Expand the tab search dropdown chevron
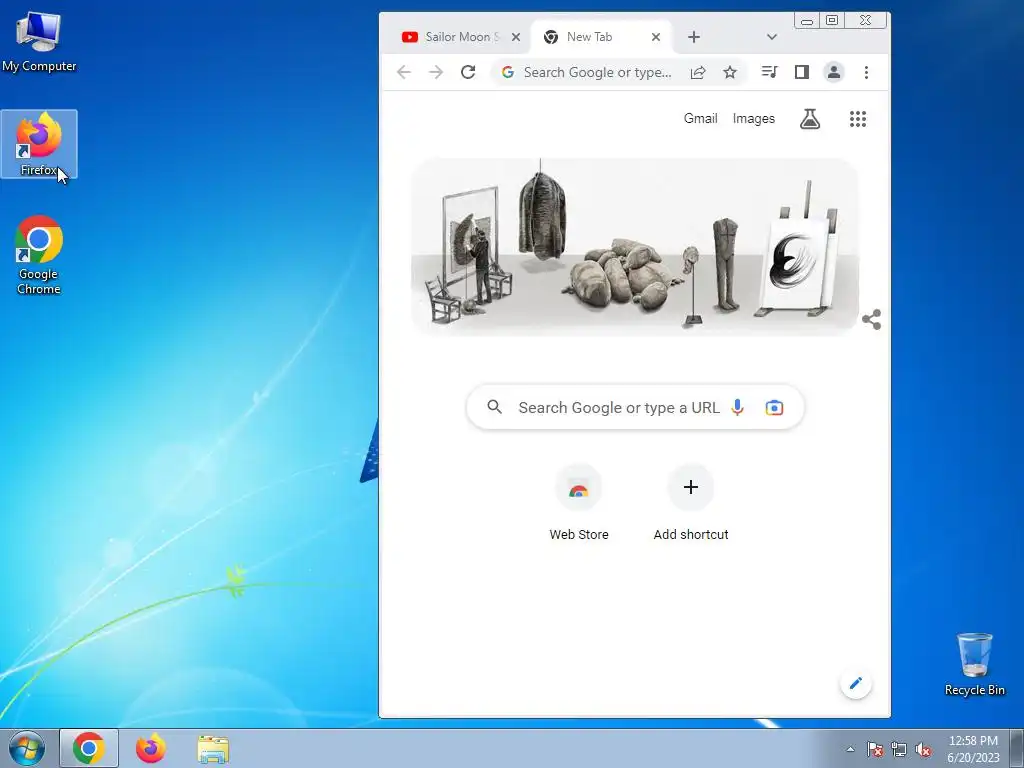 point(772,37)
